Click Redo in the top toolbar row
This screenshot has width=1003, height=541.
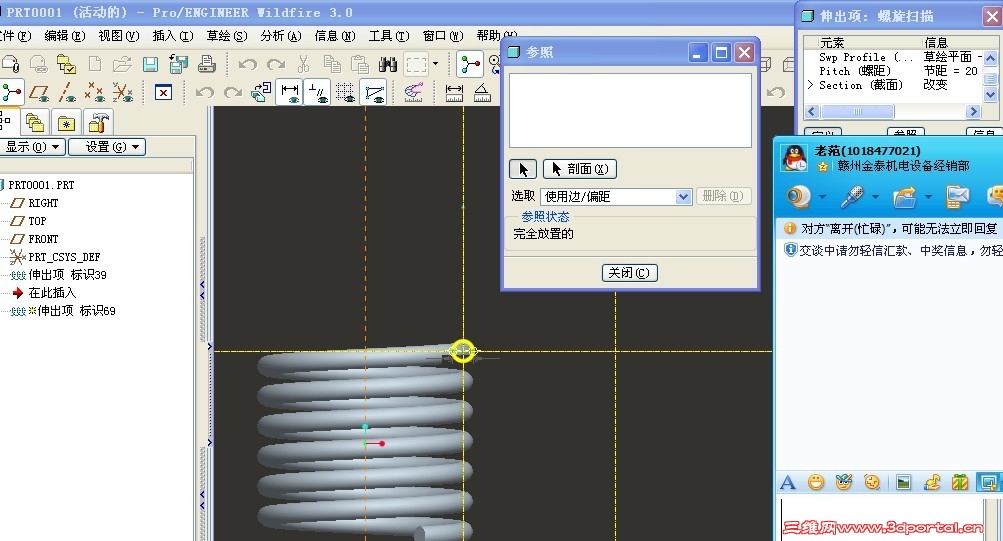tap(276, 64)
